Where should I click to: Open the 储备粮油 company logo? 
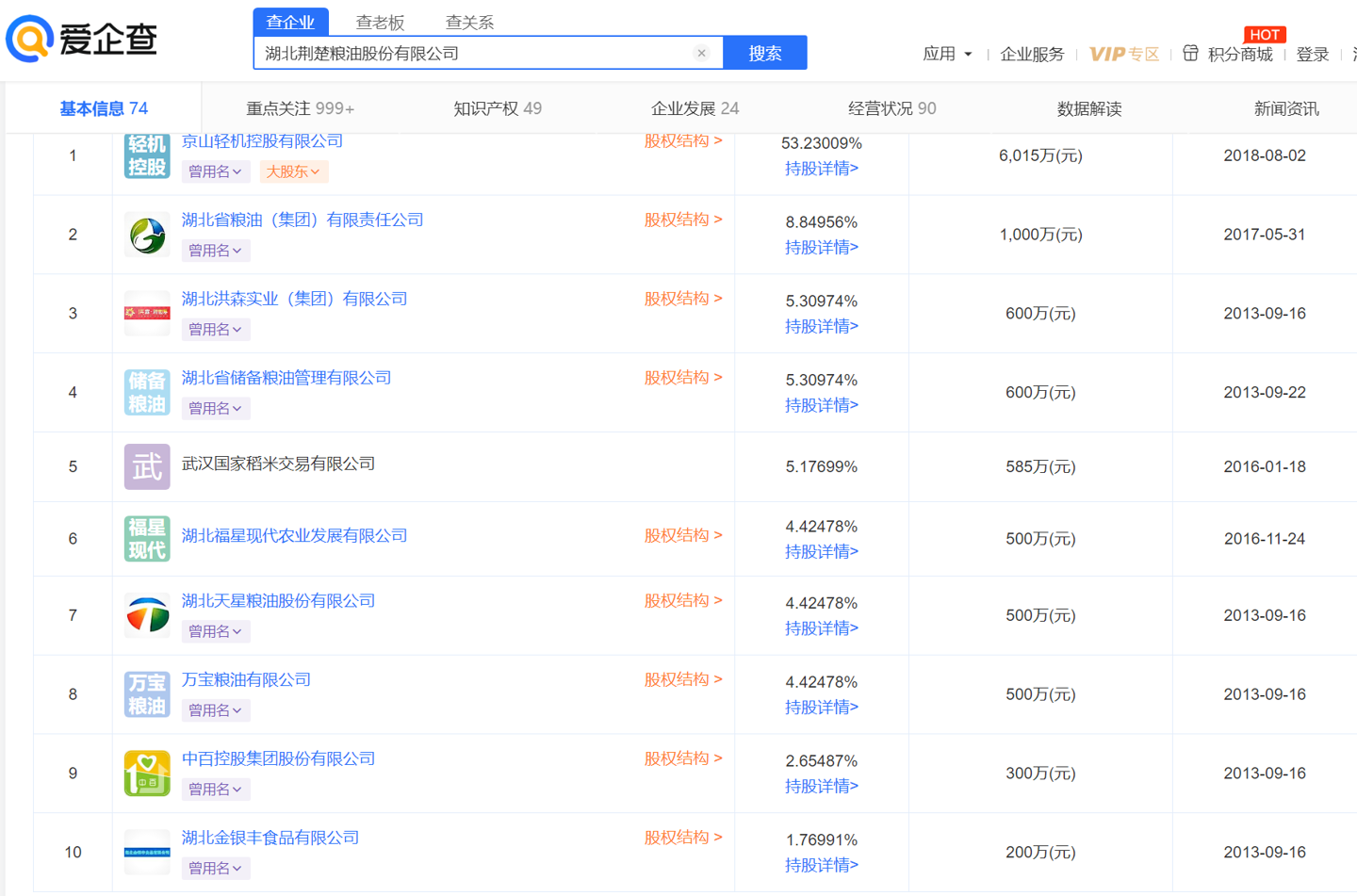pos(147,393)
